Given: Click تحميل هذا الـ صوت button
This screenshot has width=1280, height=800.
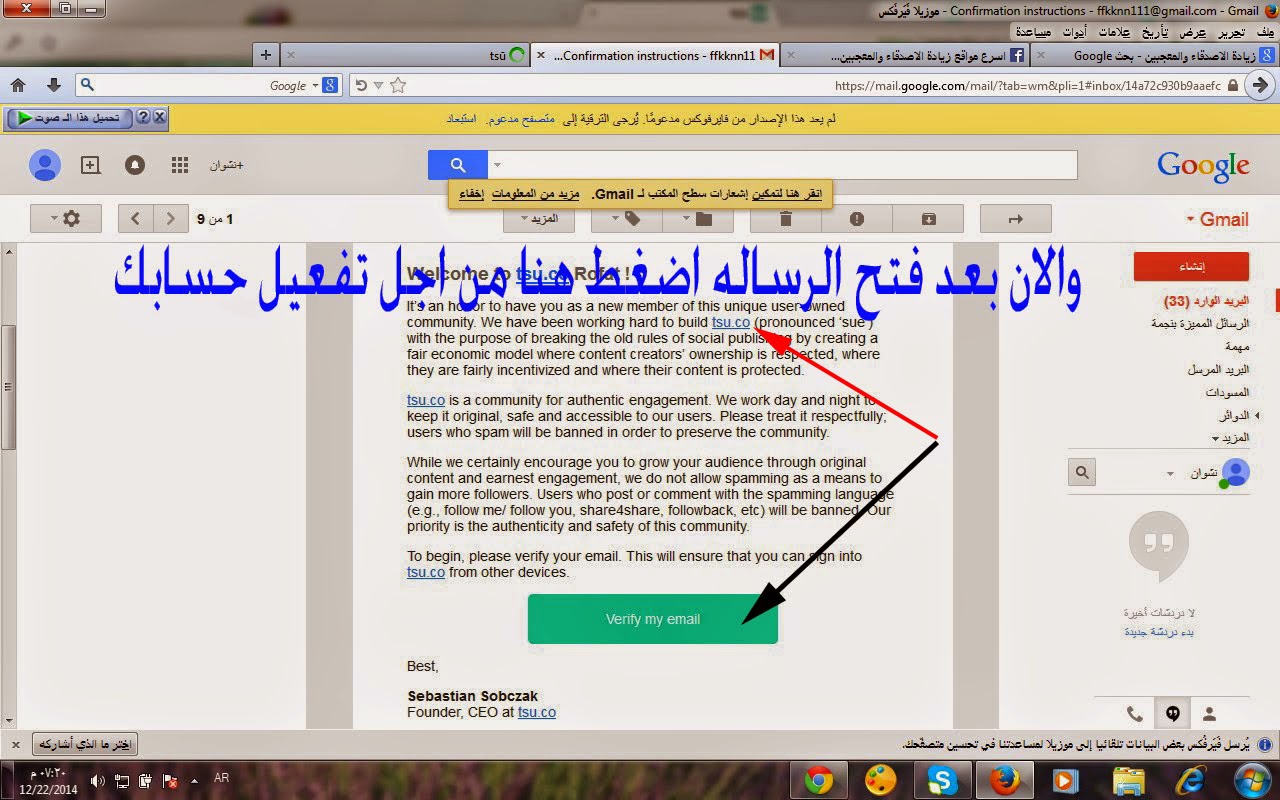Looking at the screenshot, I should [x=69, y=118].
